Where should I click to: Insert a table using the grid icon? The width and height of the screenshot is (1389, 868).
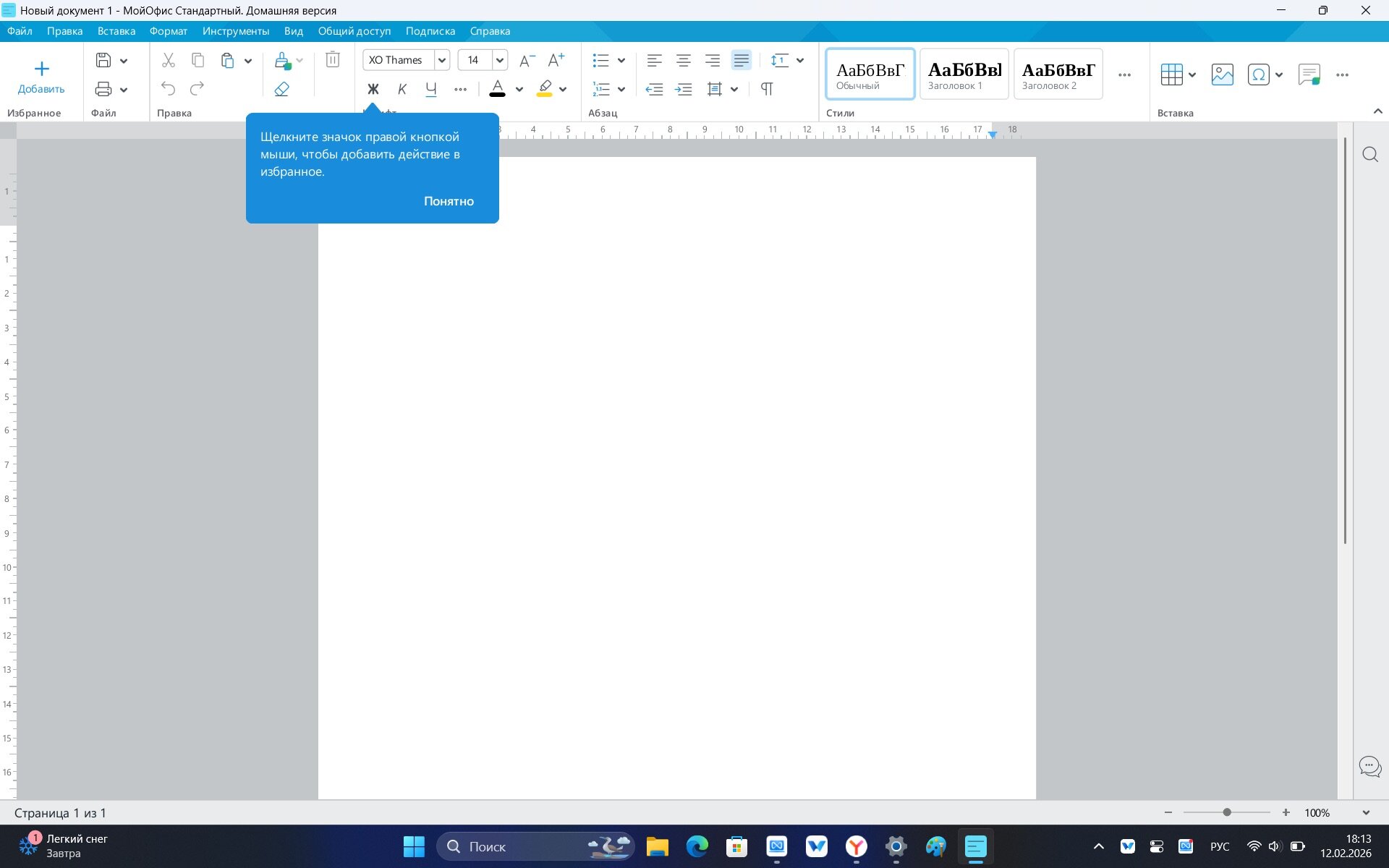(x=1171, y=75)
